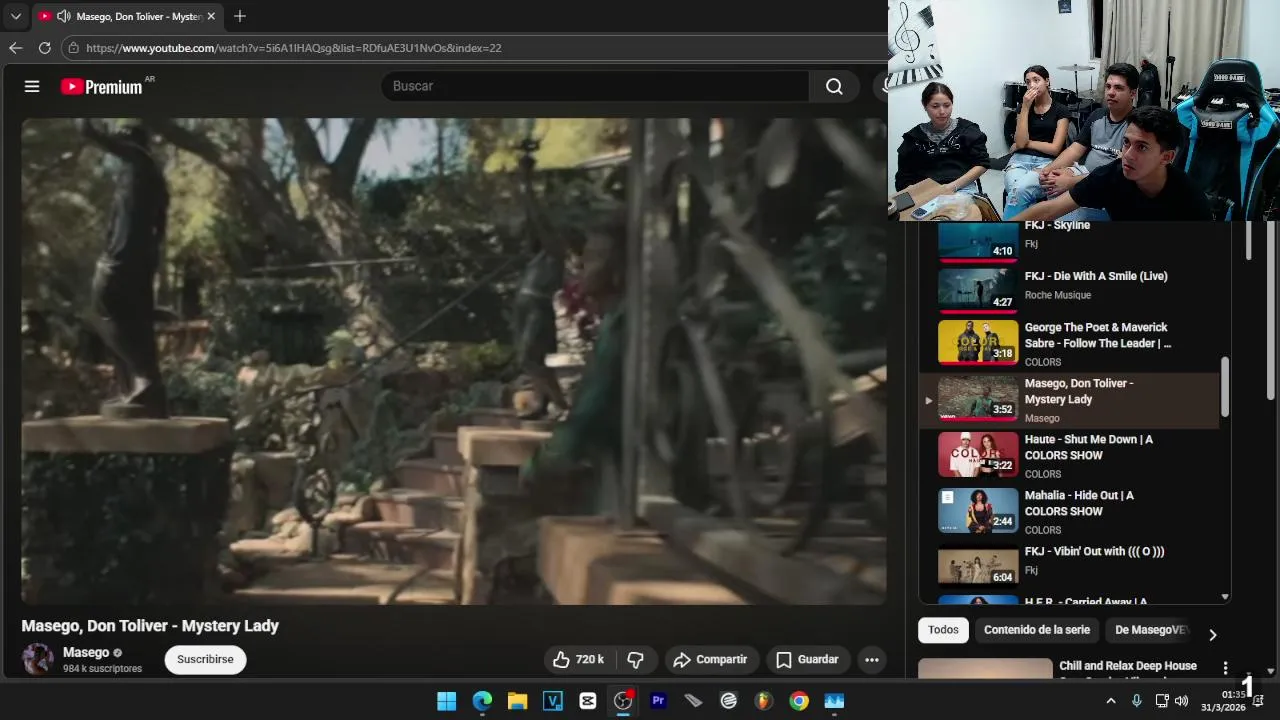Show more filter chips with right chevron
The image size is (1280, 720).
pos(1212,635)
